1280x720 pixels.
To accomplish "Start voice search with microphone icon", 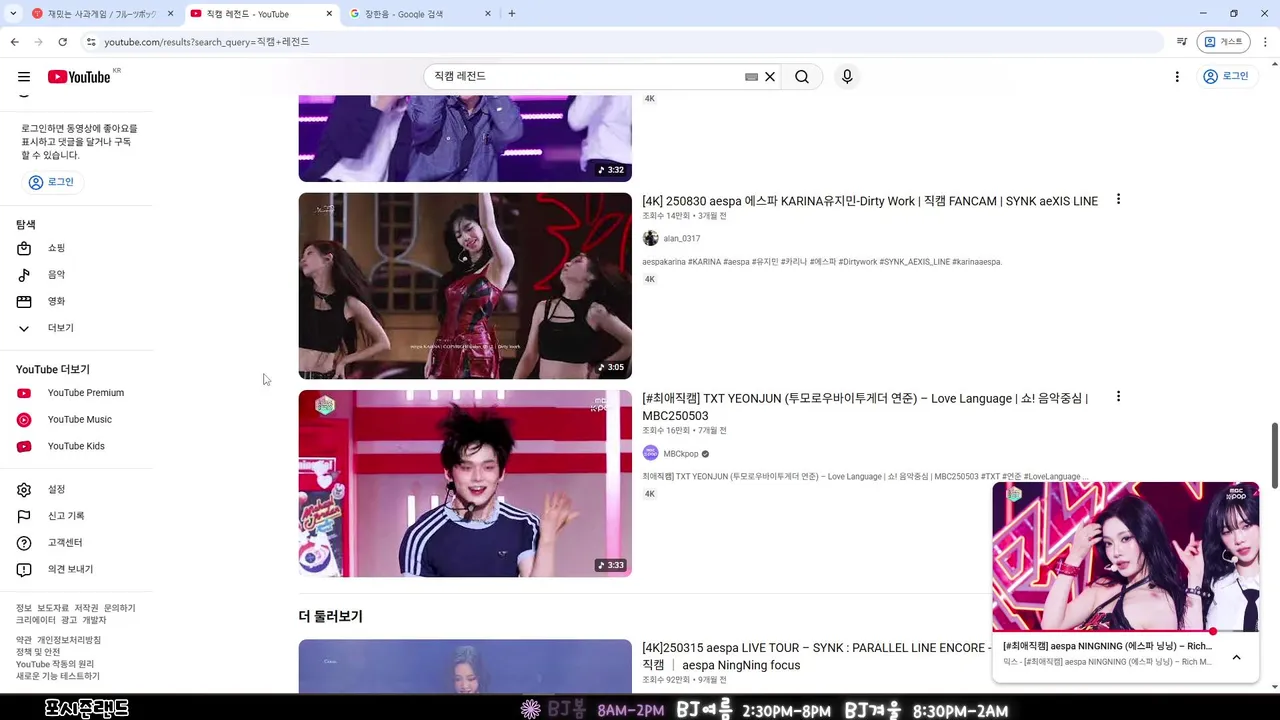I will (x=847, y=77).
